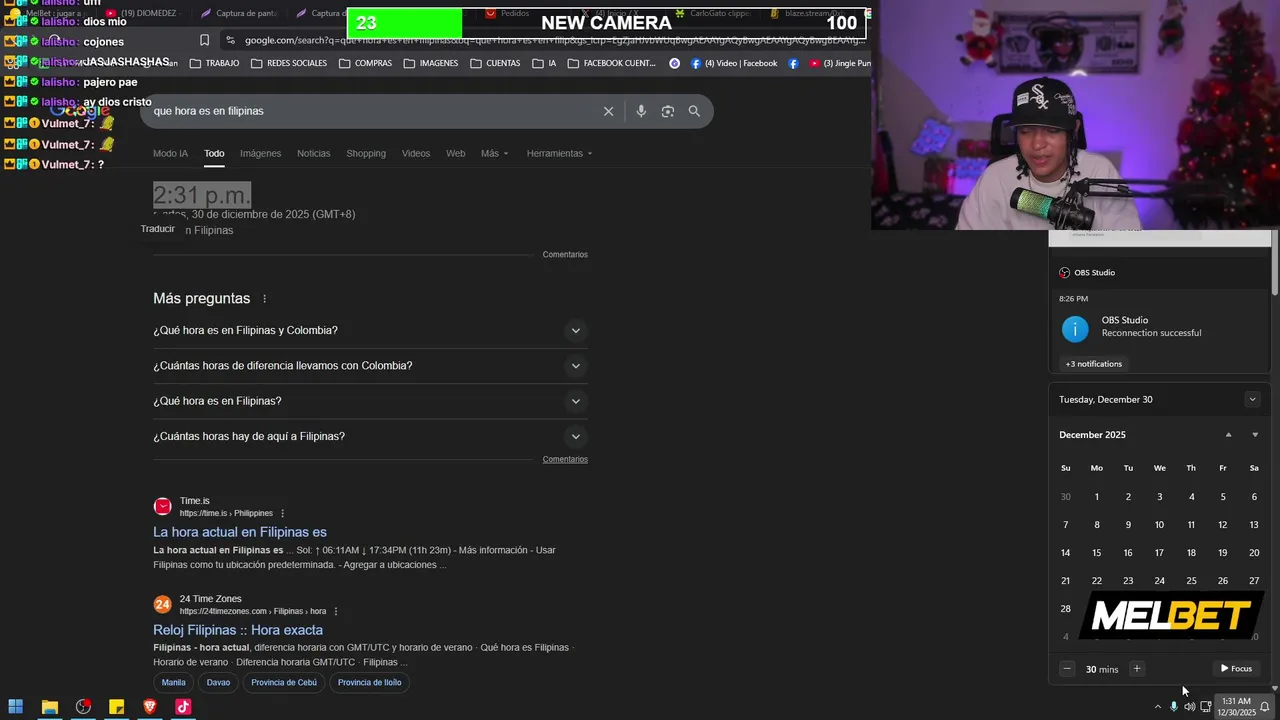Open the Más dropdown in search tabs
This screenshot has width=1280, height=720.
(494, 153)
